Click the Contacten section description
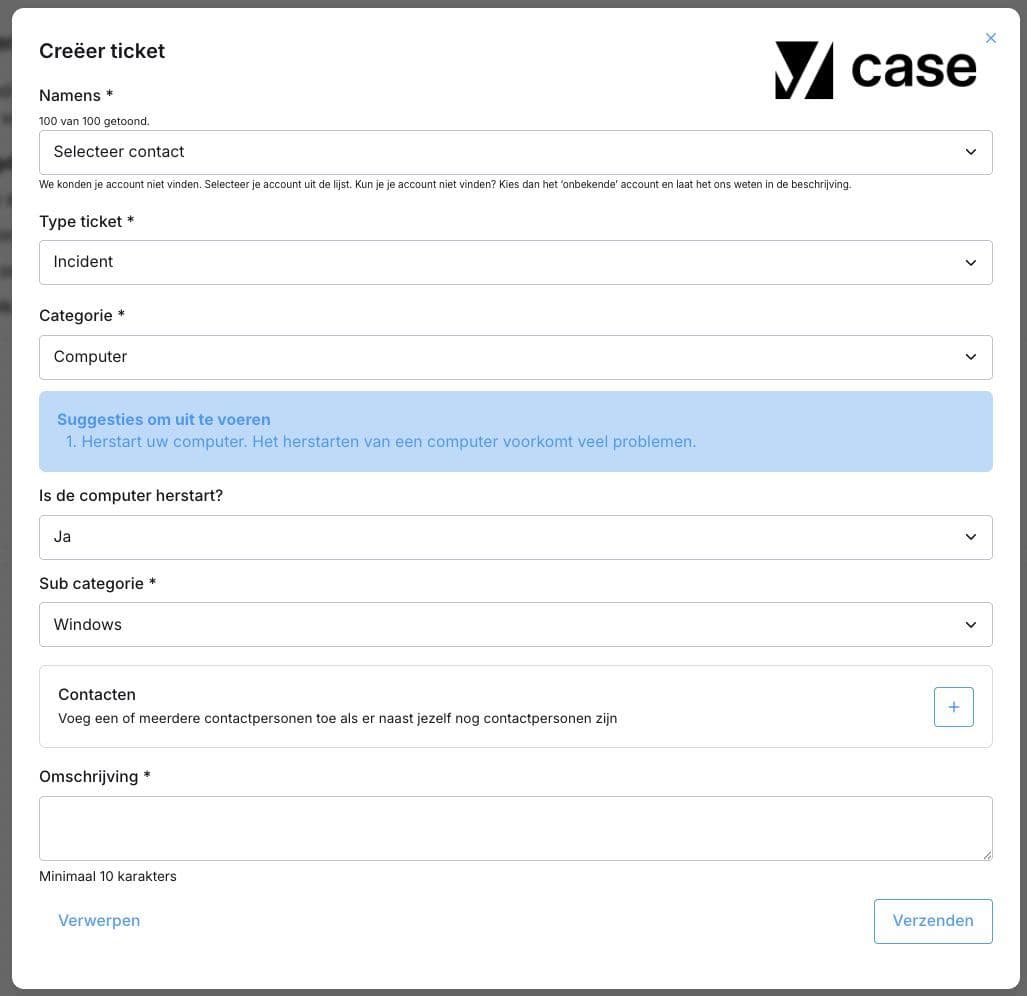The width and height of the screenshot is (1027, 996). (x=338, y=718)
